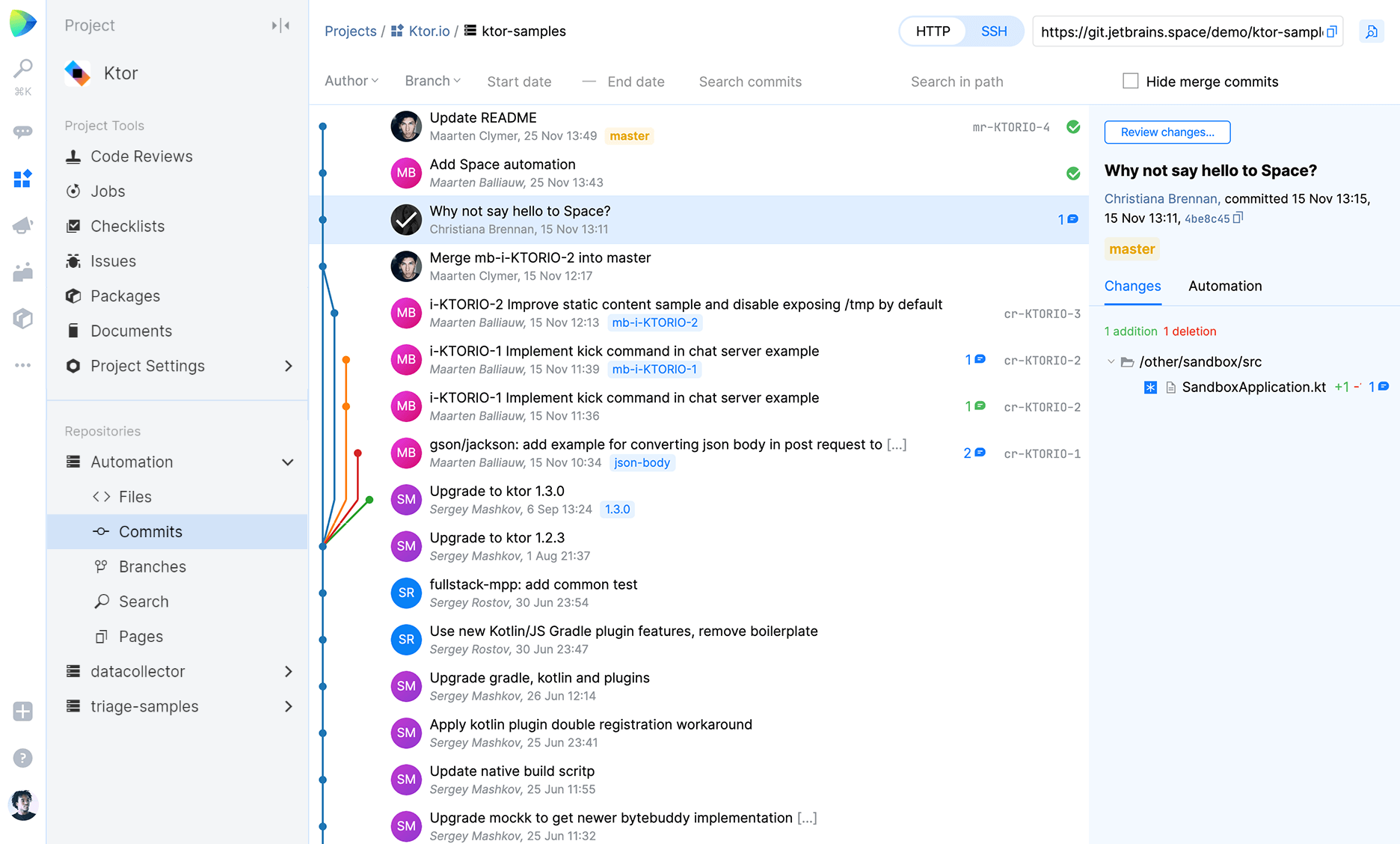Collapse the Automation repository section
1400x844 pixels.
click(x=288, y=462)
